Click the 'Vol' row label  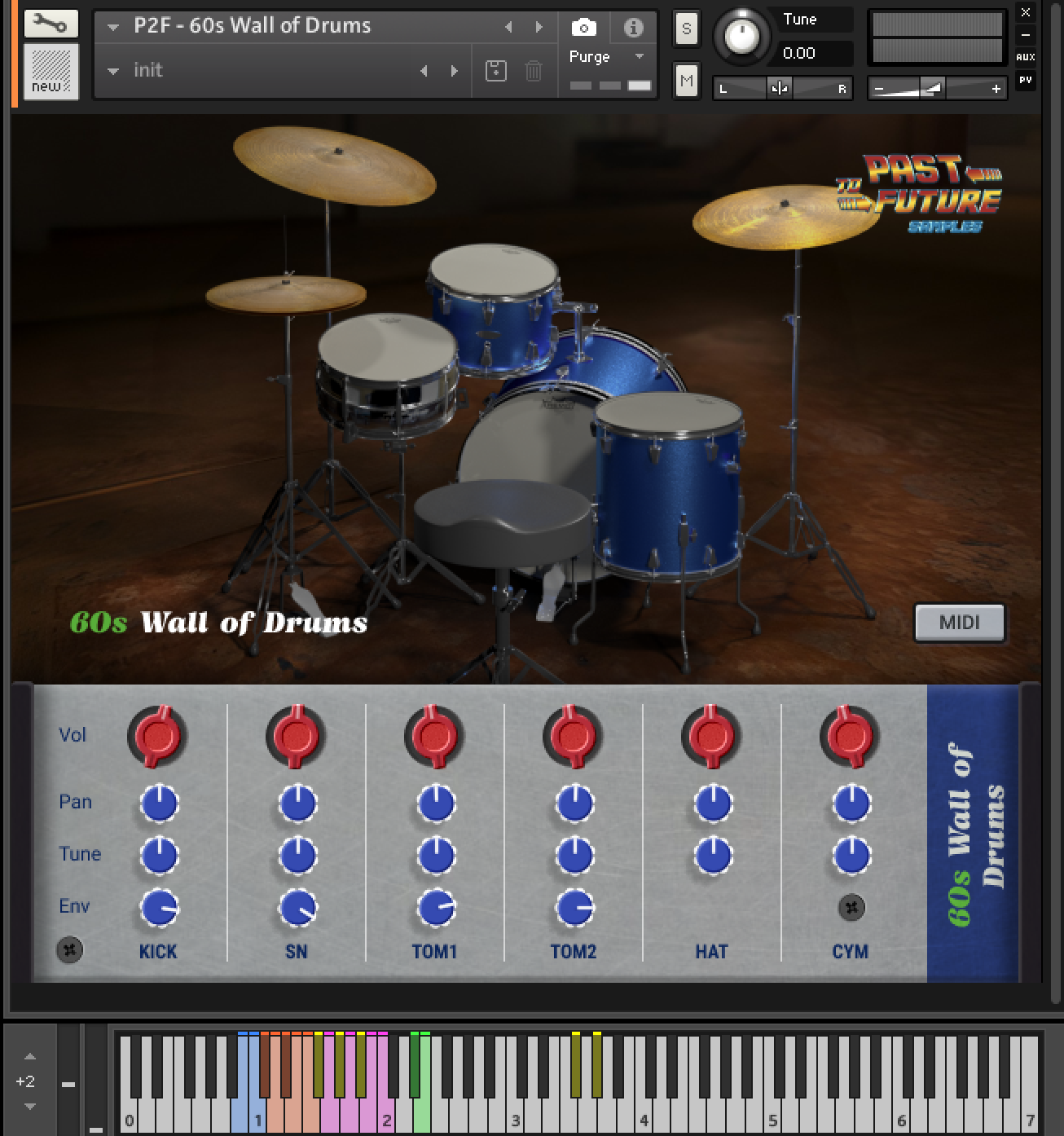point(73,735)
